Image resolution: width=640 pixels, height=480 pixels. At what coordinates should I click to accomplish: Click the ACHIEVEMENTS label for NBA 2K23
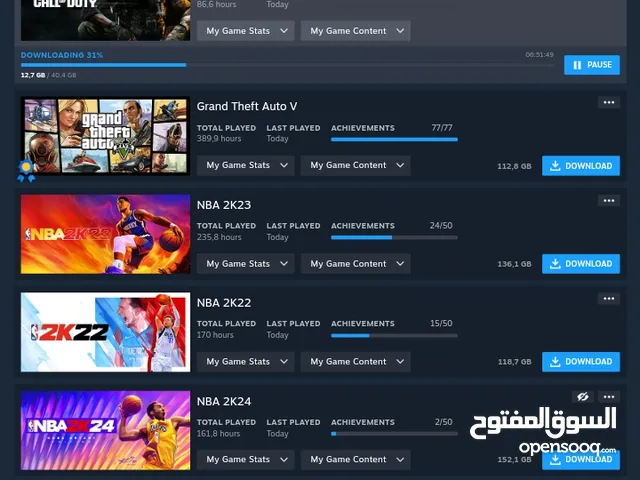click(362, 226)
